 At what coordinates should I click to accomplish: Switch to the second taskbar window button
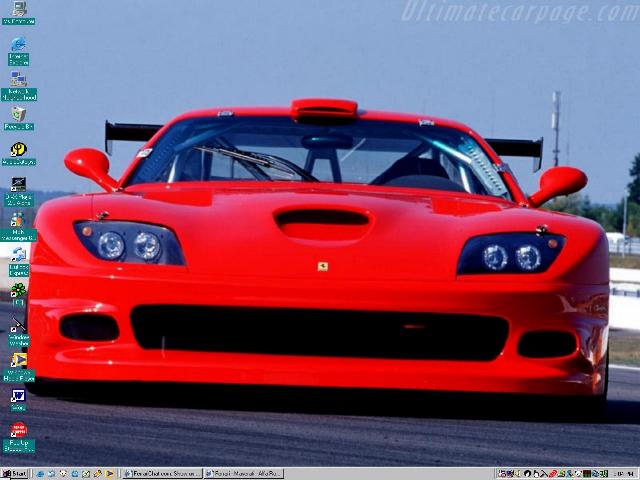(x=244, y=474)
